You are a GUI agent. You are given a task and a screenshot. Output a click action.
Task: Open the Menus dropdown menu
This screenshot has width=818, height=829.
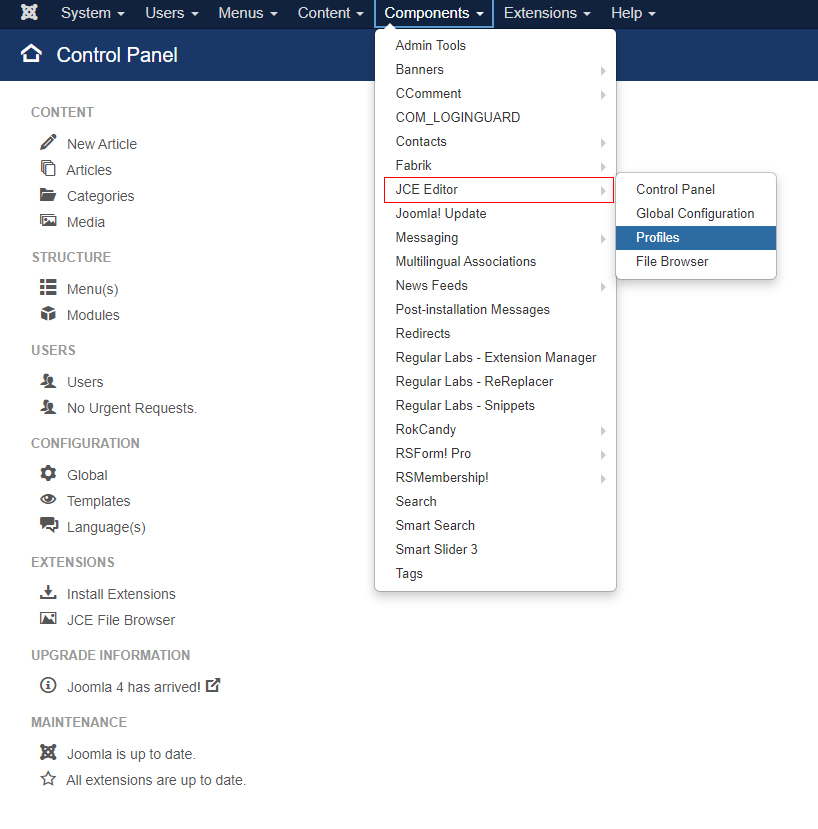[248, 13]
